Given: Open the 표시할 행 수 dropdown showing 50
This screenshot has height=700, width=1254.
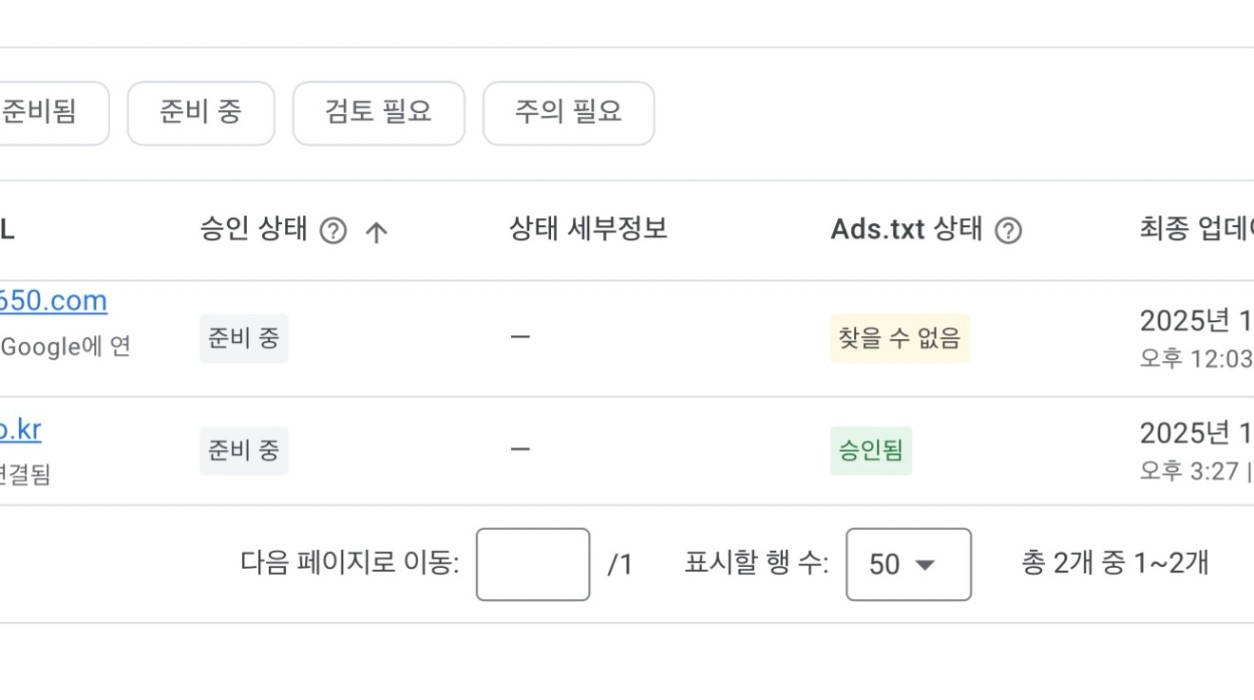Looking at the screenshot, I should [x=908, y=565].
